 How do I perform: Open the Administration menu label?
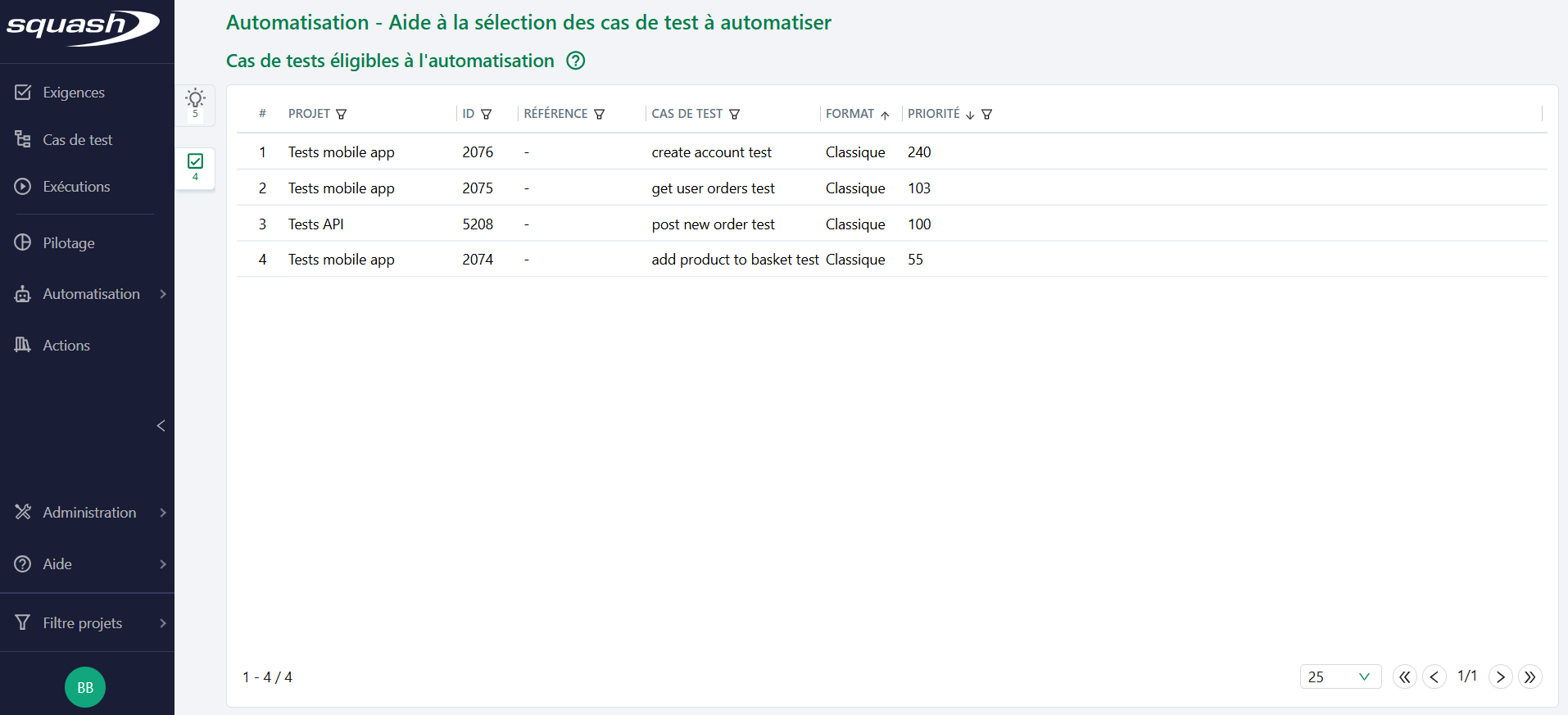point(89,513)
